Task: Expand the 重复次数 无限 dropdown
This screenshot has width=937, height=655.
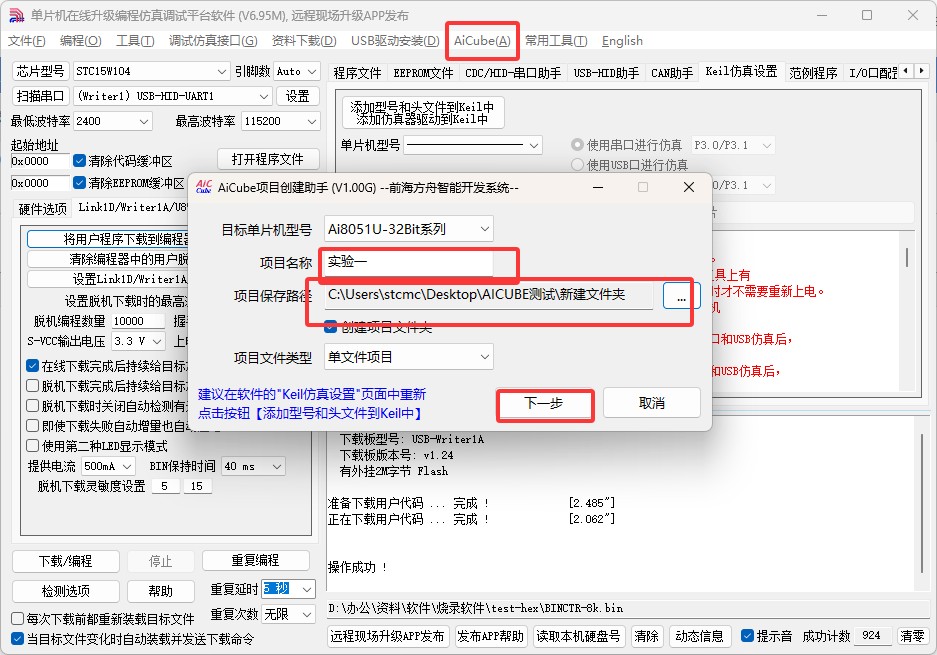Action: click(x=307, y=614)
